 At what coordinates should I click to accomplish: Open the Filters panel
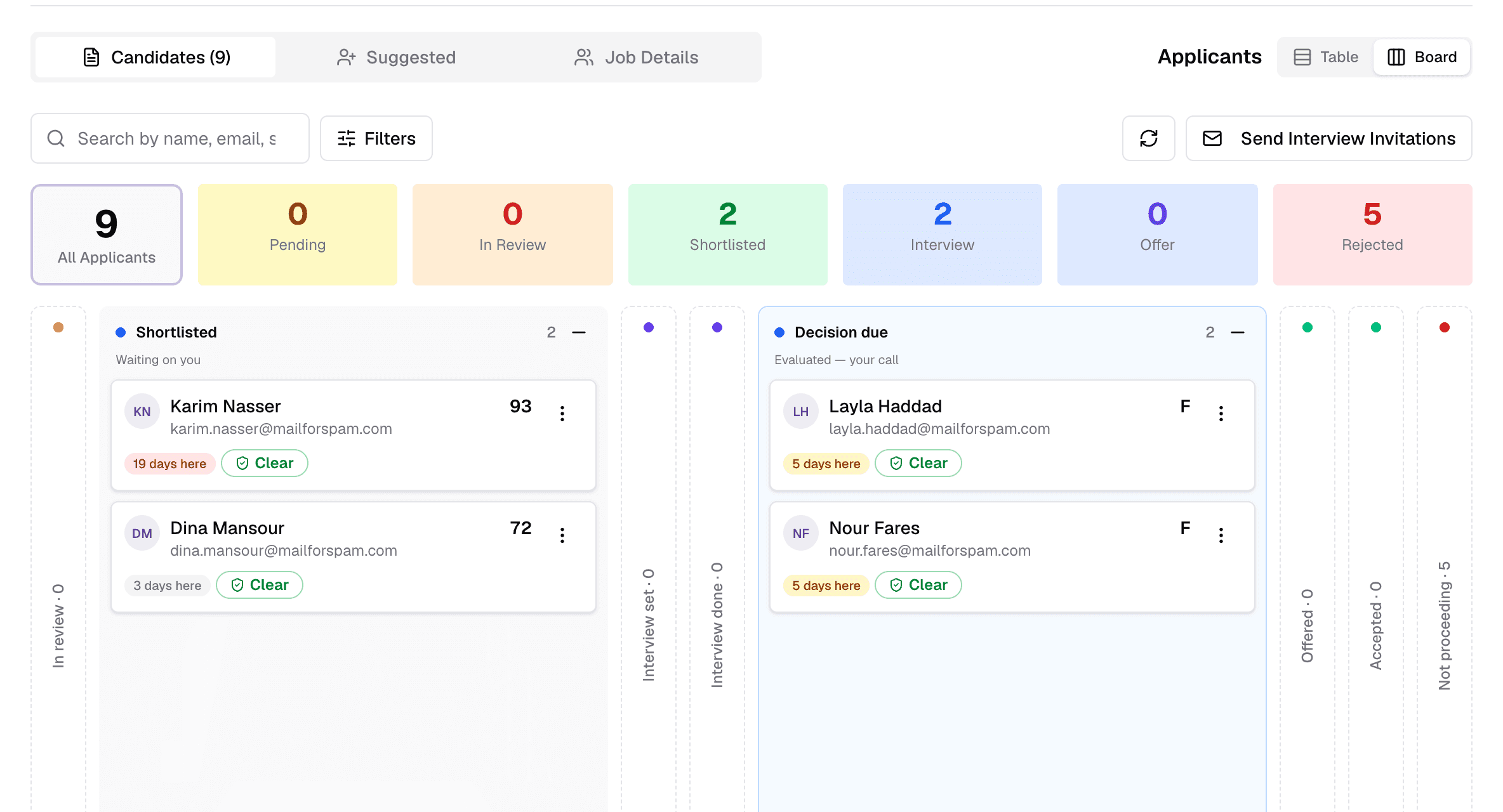point(376,138)
